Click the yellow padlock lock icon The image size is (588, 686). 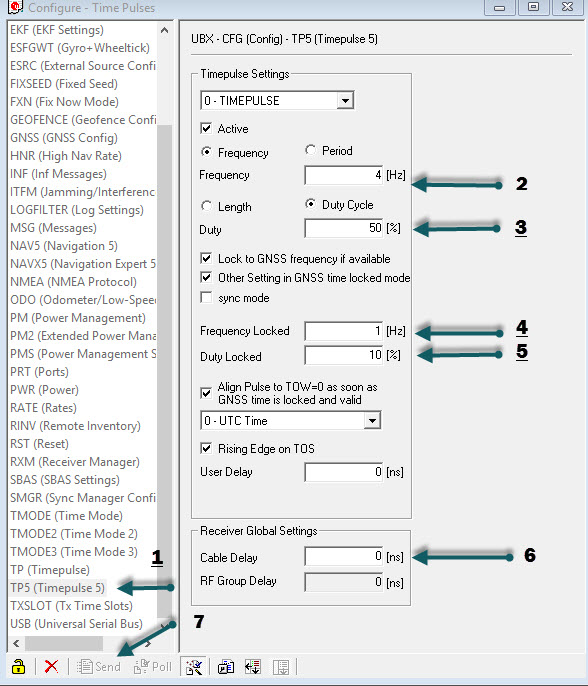pyautogui.click(x=18, y=666)
